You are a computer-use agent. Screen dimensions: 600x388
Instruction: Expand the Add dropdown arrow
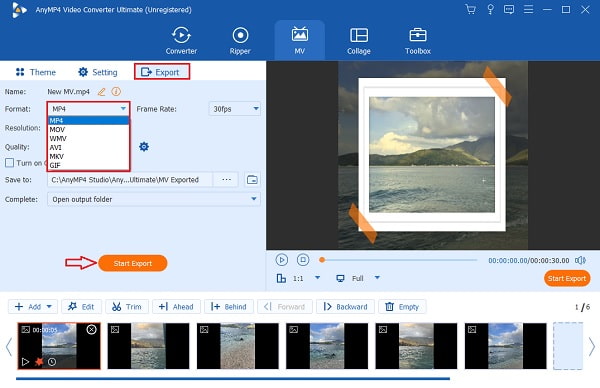coord(49,307)
